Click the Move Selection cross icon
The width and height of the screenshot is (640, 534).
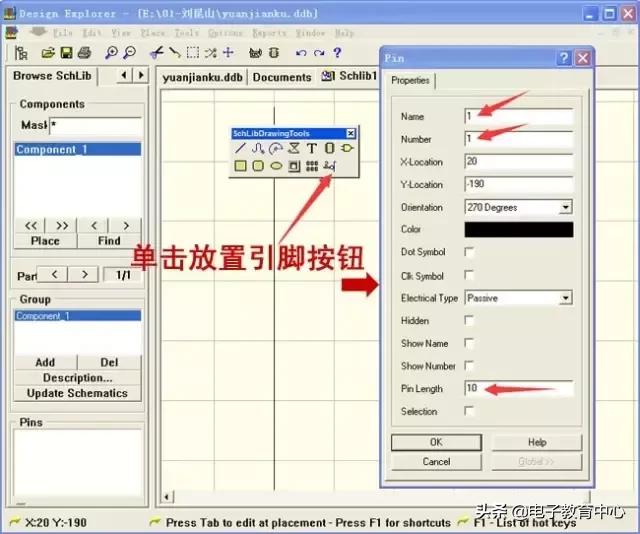[x=228, y=52]
